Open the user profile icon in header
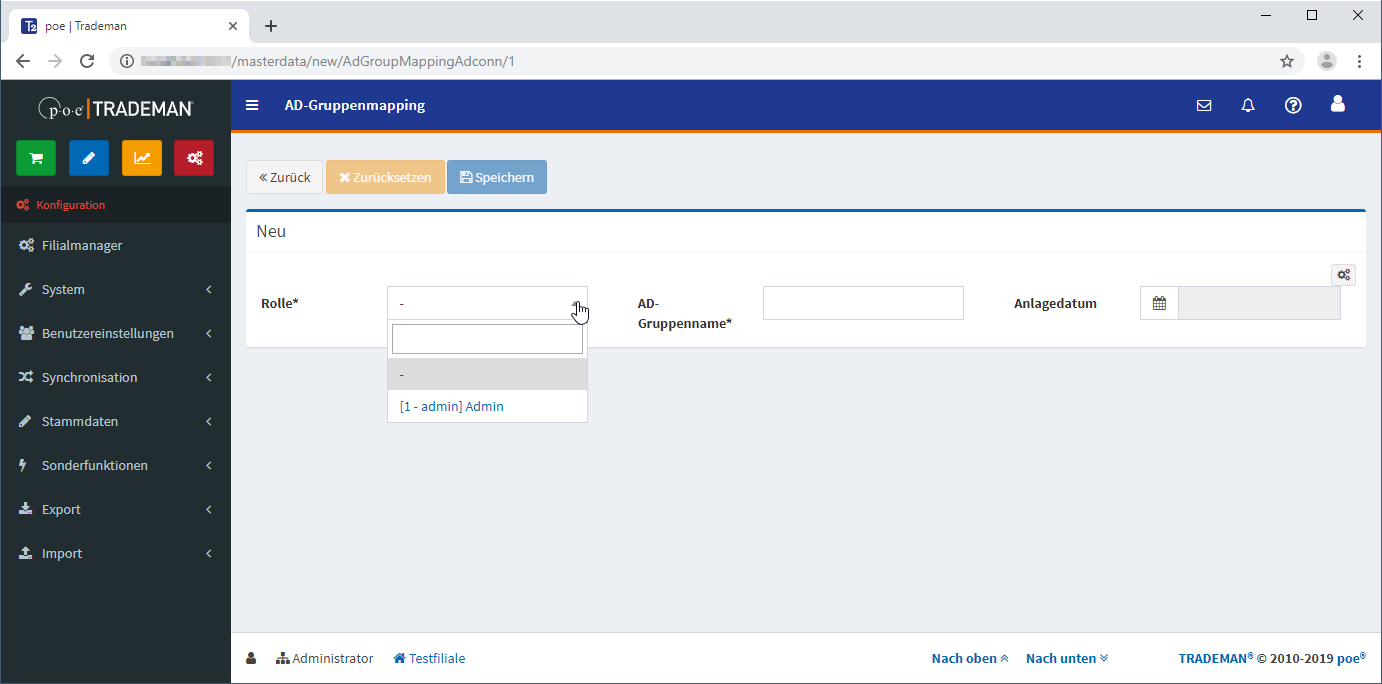 coord(1338,104)
